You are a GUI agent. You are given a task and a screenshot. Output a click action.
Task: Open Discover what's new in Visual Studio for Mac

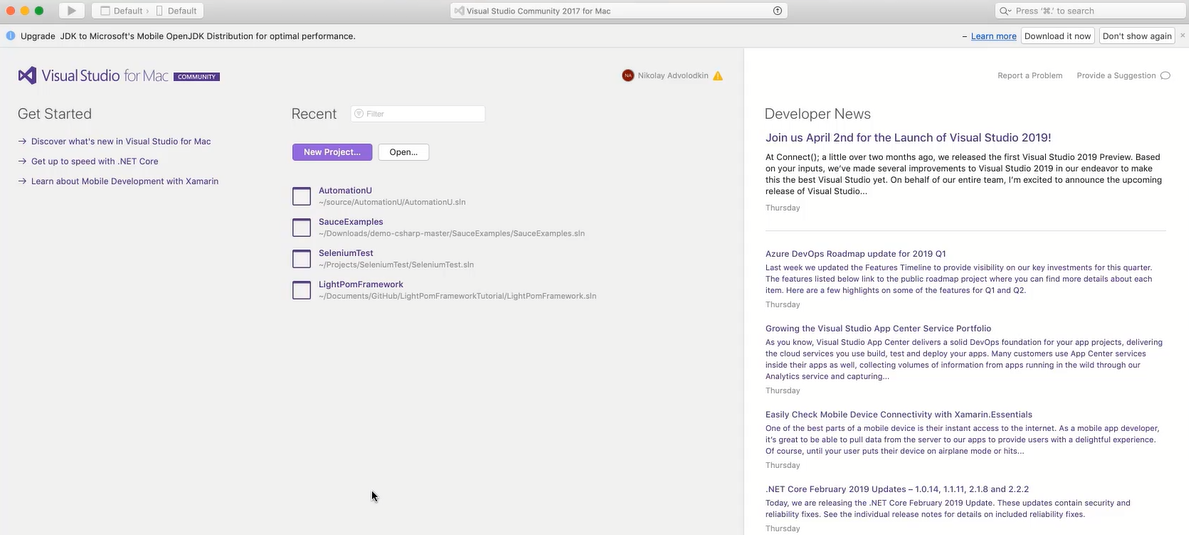tap(121, 142)
